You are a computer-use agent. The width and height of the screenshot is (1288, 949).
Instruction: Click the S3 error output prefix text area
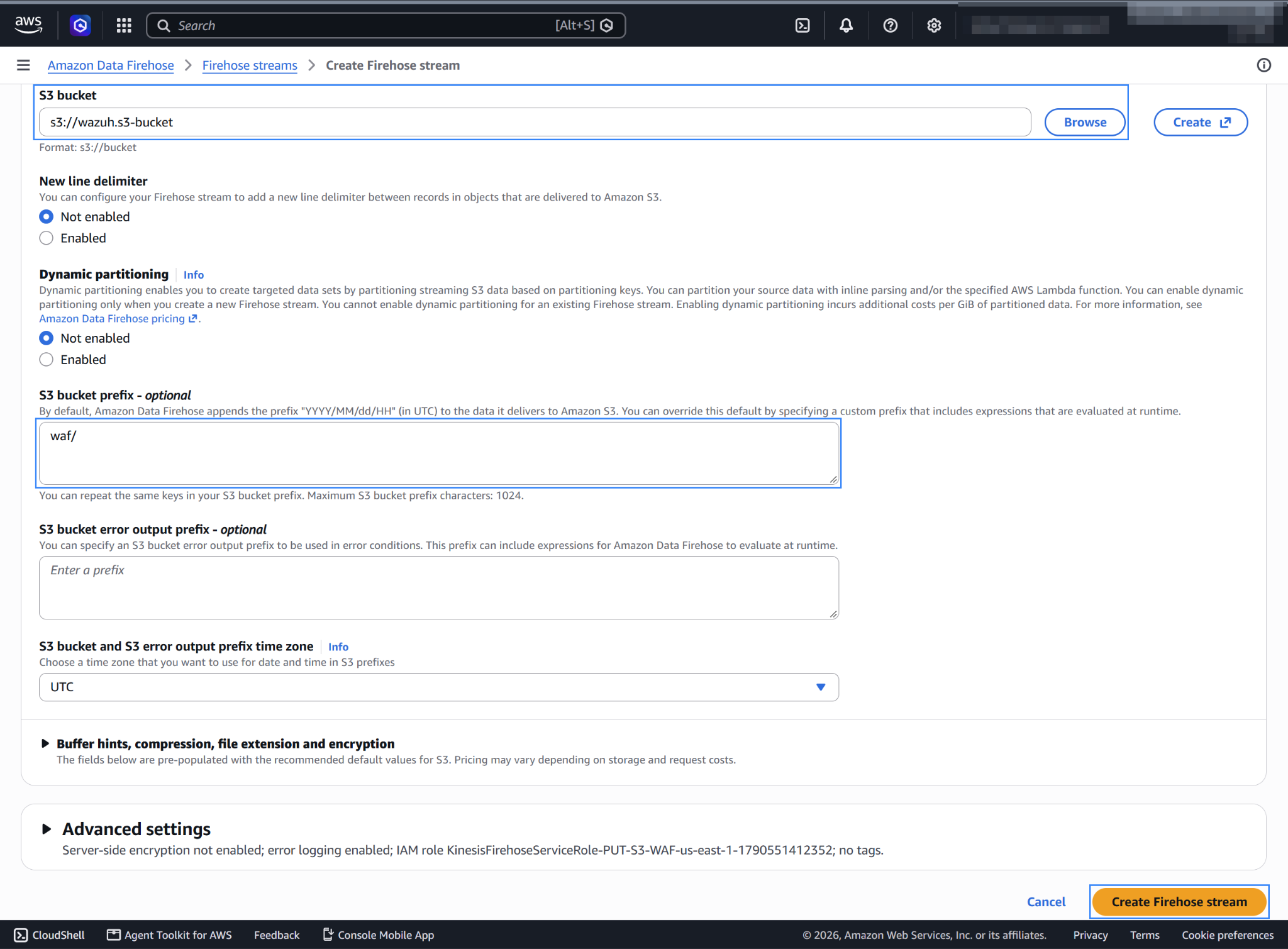pos(439,588)
